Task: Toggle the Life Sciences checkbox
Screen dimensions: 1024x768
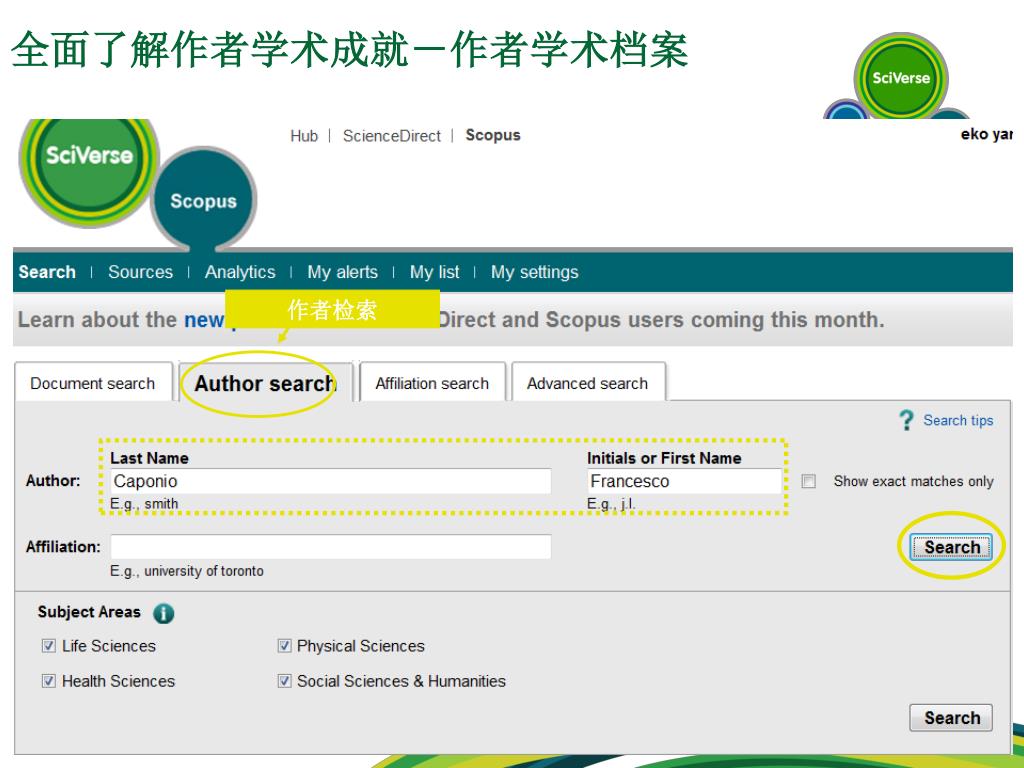Action: coord(49,646)
